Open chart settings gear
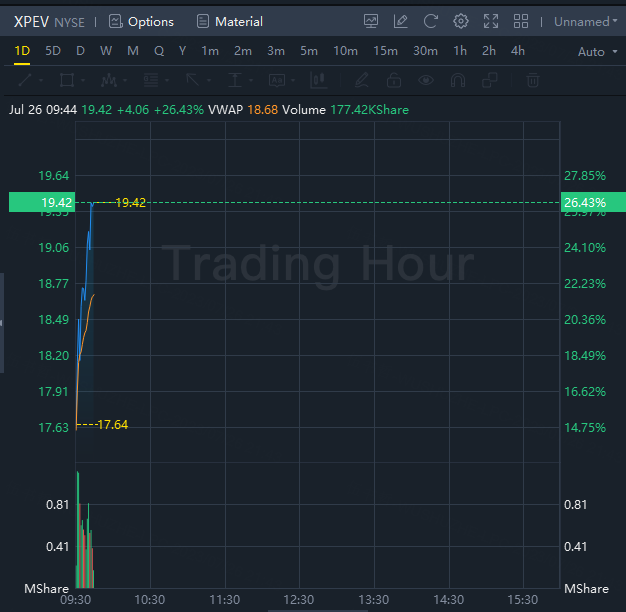Screen dimensions: 626x612 (461, 21)
